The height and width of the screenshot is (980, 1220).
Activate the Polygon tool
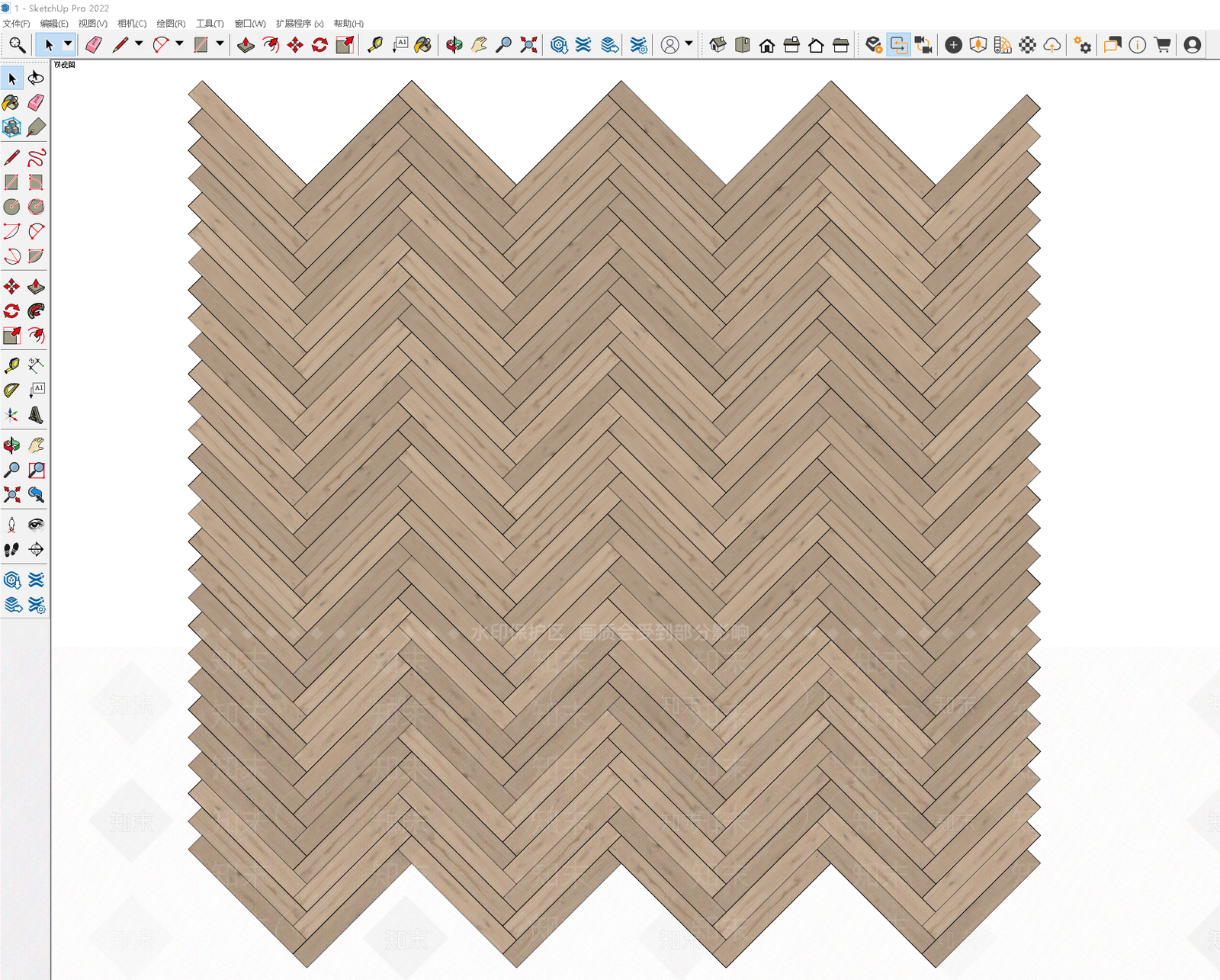pyautogui.click(x=36, y=207)
